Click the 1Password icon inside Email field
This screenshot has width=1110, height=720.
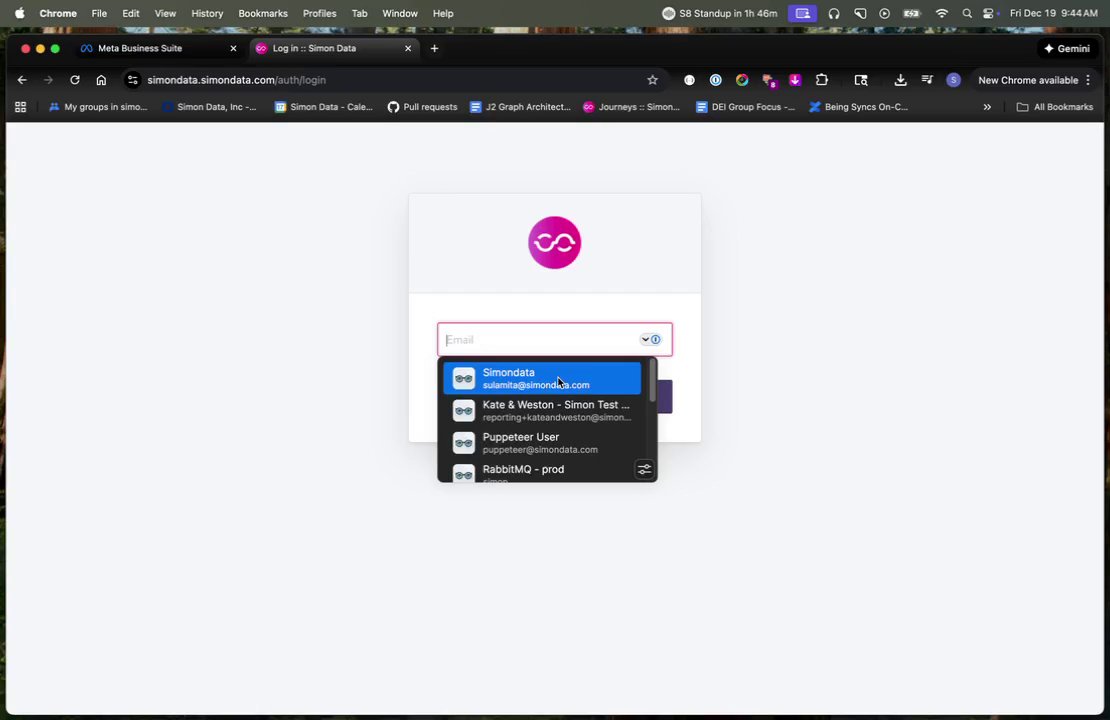[x=656, y=339]
